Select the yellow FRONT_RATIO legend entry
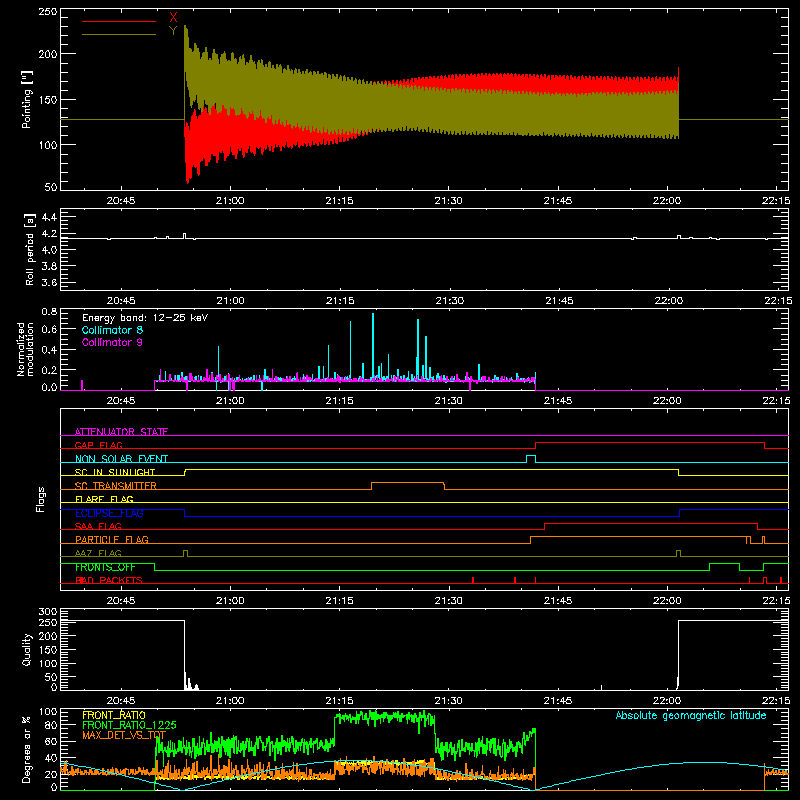 point(114,715)
